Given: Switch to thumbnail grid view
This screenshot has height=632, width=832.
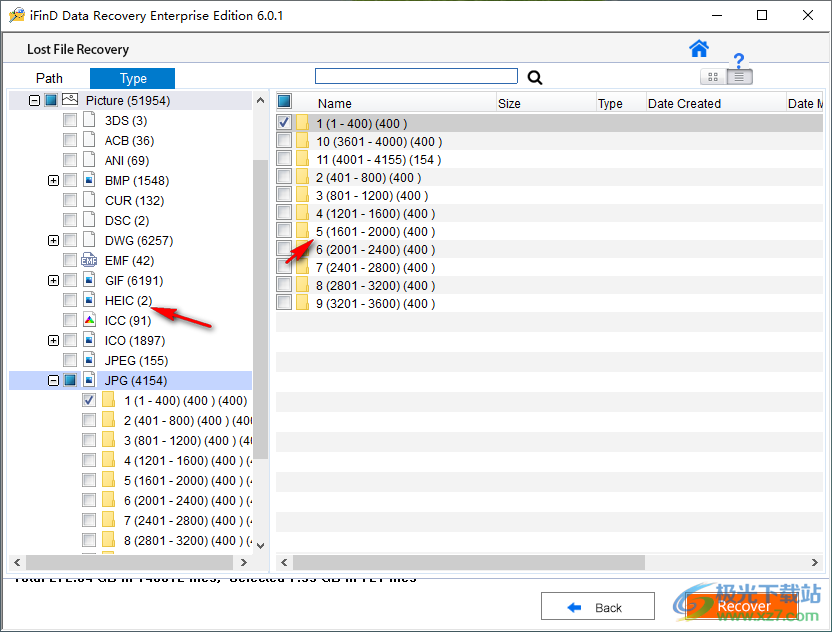Looking at the screenshot, I should click(713, 77).
